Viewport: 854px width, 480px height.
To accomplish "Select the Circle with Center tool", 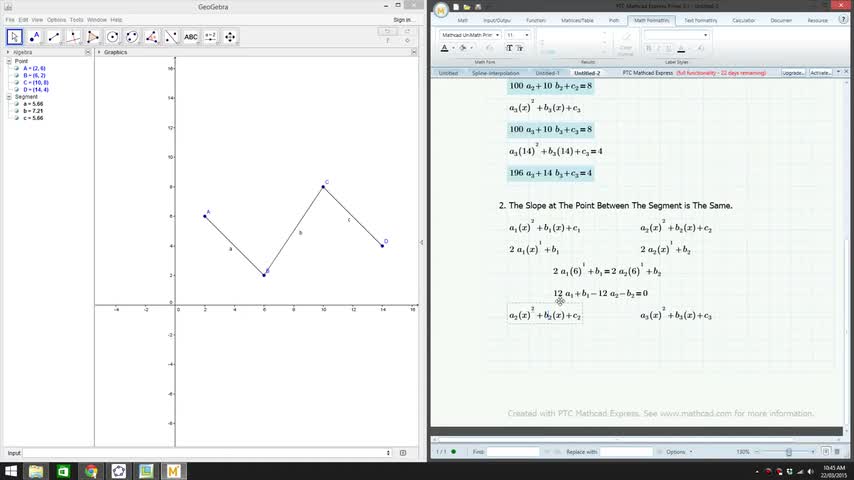I will [x=113, y=37].
